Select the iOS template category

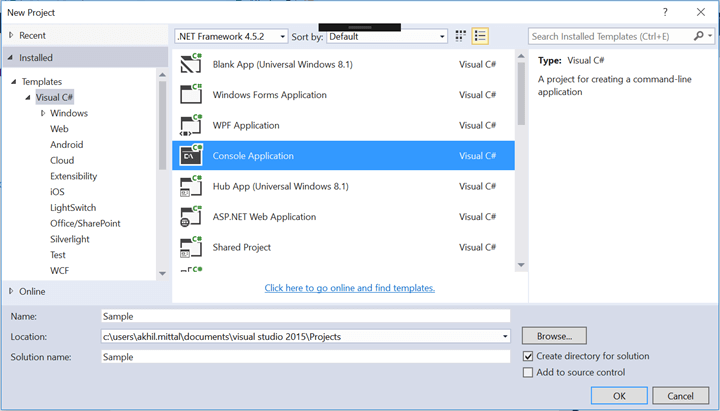(x=57, y=191)
